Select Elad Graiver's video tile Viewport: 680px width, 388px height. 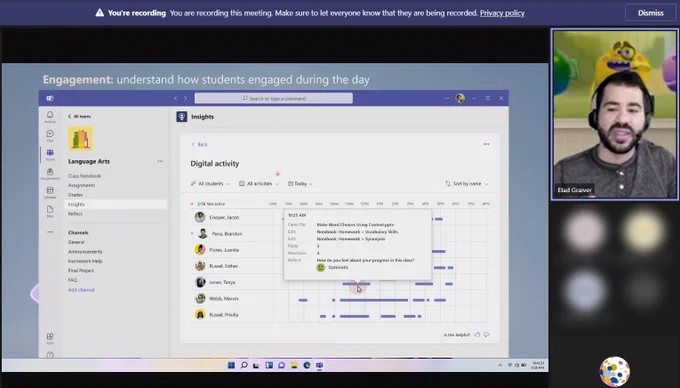click(615, 114)
